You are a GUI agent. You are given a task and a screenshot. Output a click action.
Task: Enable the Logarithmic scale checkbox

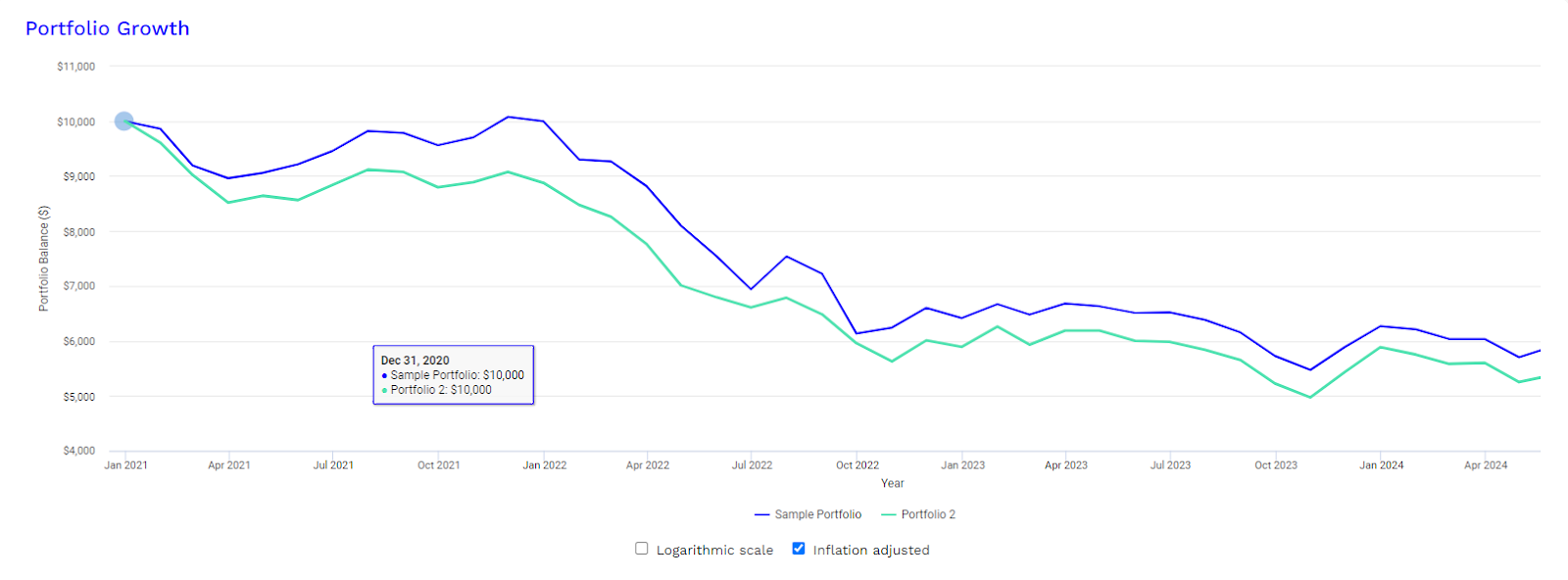642,549
